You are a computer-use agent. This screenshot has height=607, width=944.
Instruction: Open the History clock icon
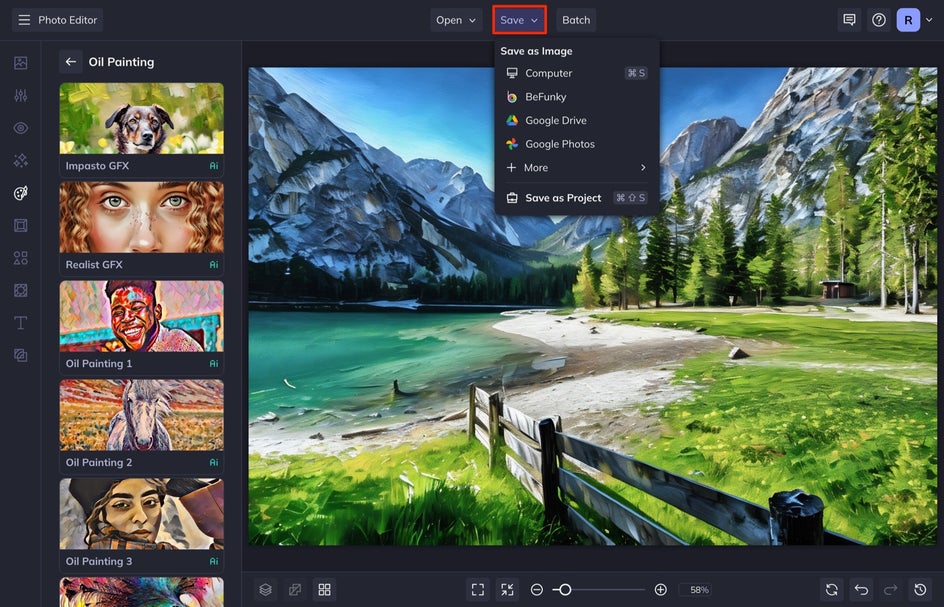[921, 590]
